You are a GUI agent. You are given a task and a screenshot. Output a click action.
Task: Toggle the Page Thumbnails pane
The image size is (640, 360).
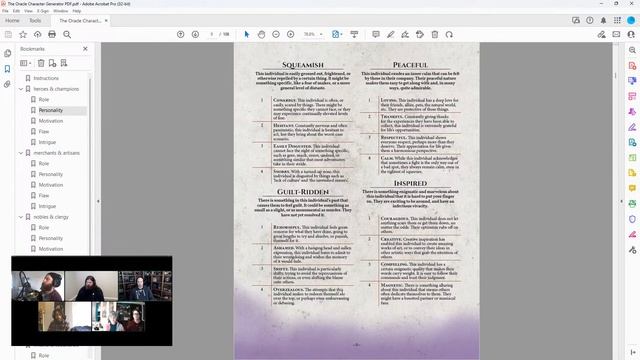7,53
